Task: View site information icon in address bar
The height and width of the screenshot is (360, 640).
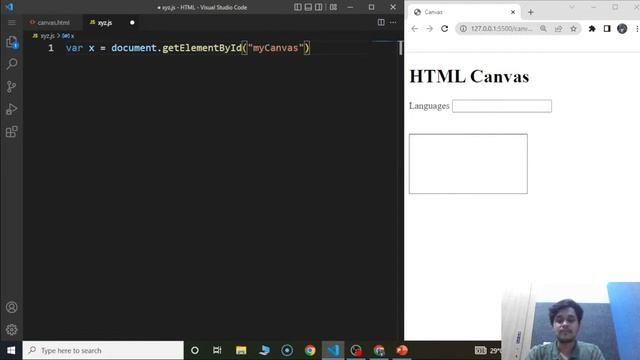Action: (x=463, y=29)
